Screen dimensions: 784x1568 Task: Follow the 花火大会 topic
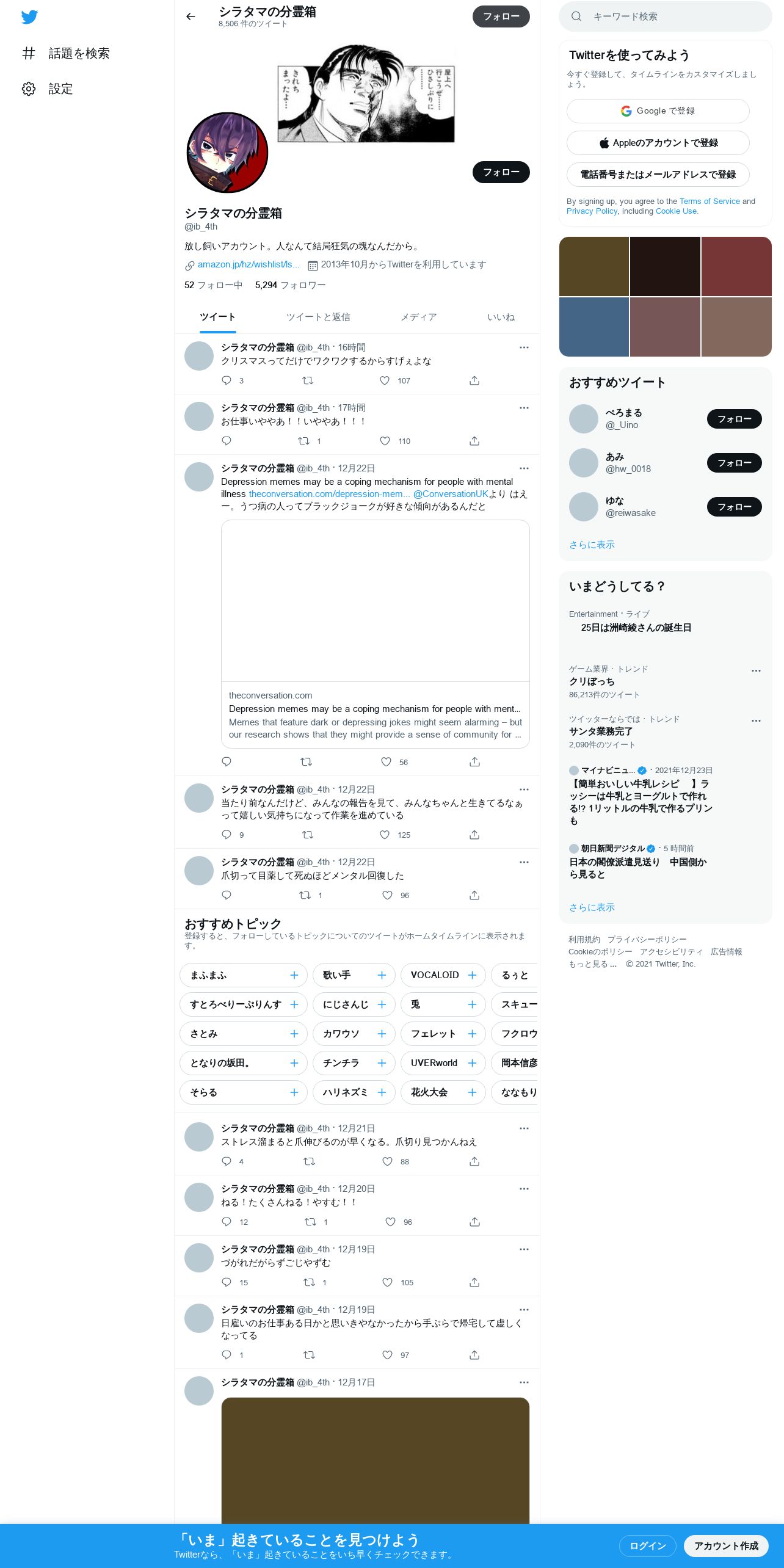[472, 1092]
